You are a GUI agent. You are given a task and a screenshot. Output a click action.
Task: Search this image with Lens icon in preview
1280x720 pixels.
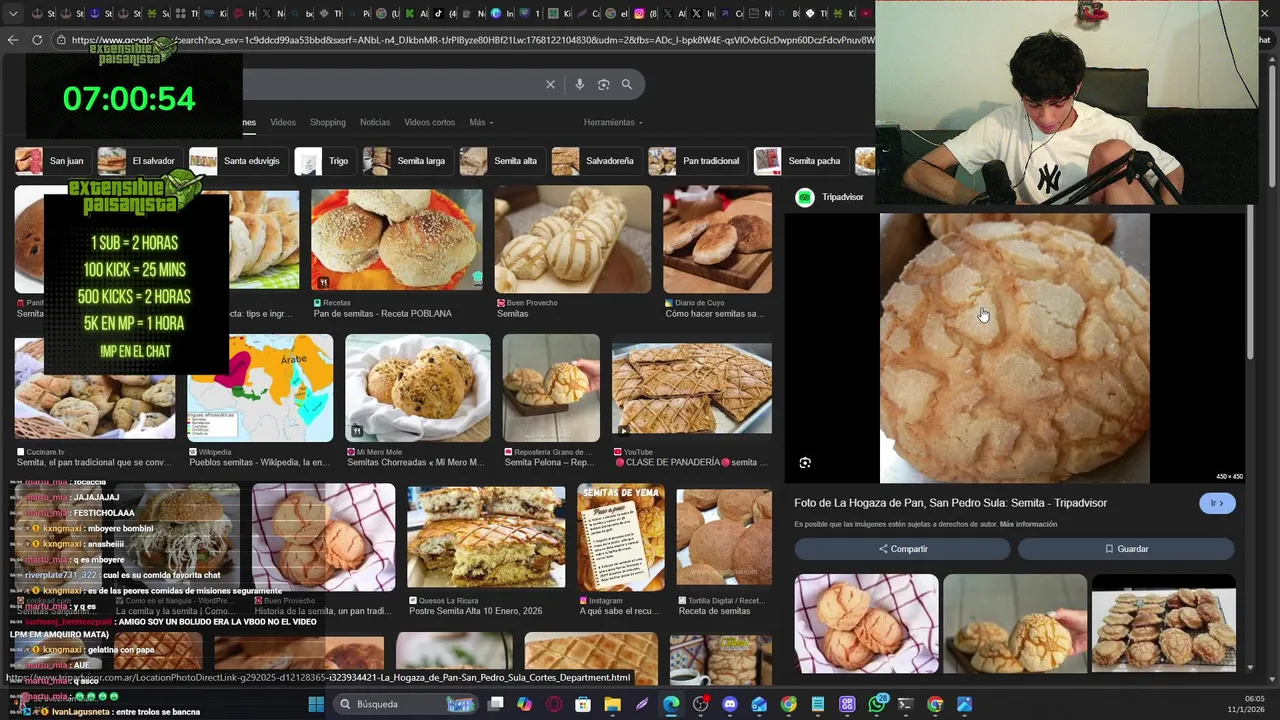tap(805, 463)
